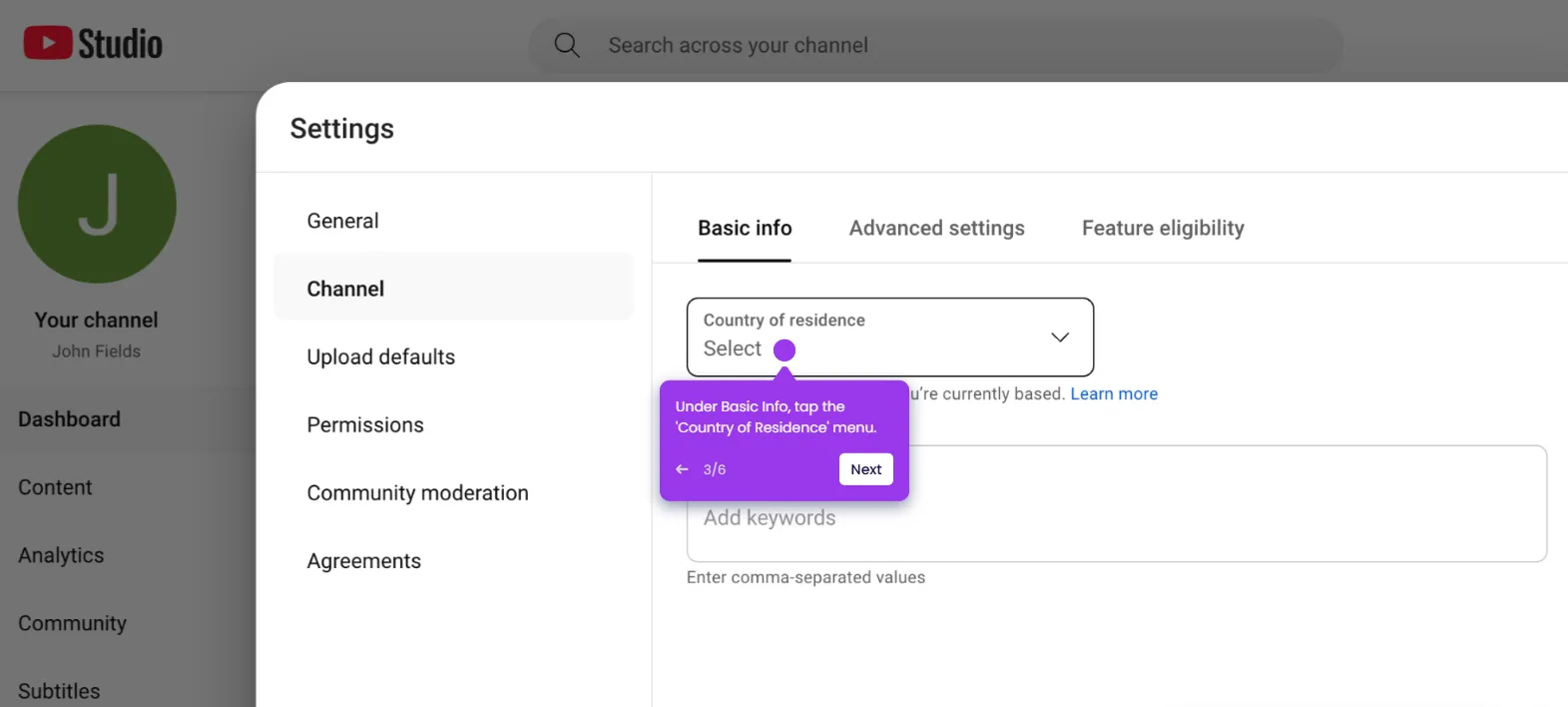Select Channel settings category
Image resolution: width=1568 pixels, height=707 pixels.
tap(453, 289)
